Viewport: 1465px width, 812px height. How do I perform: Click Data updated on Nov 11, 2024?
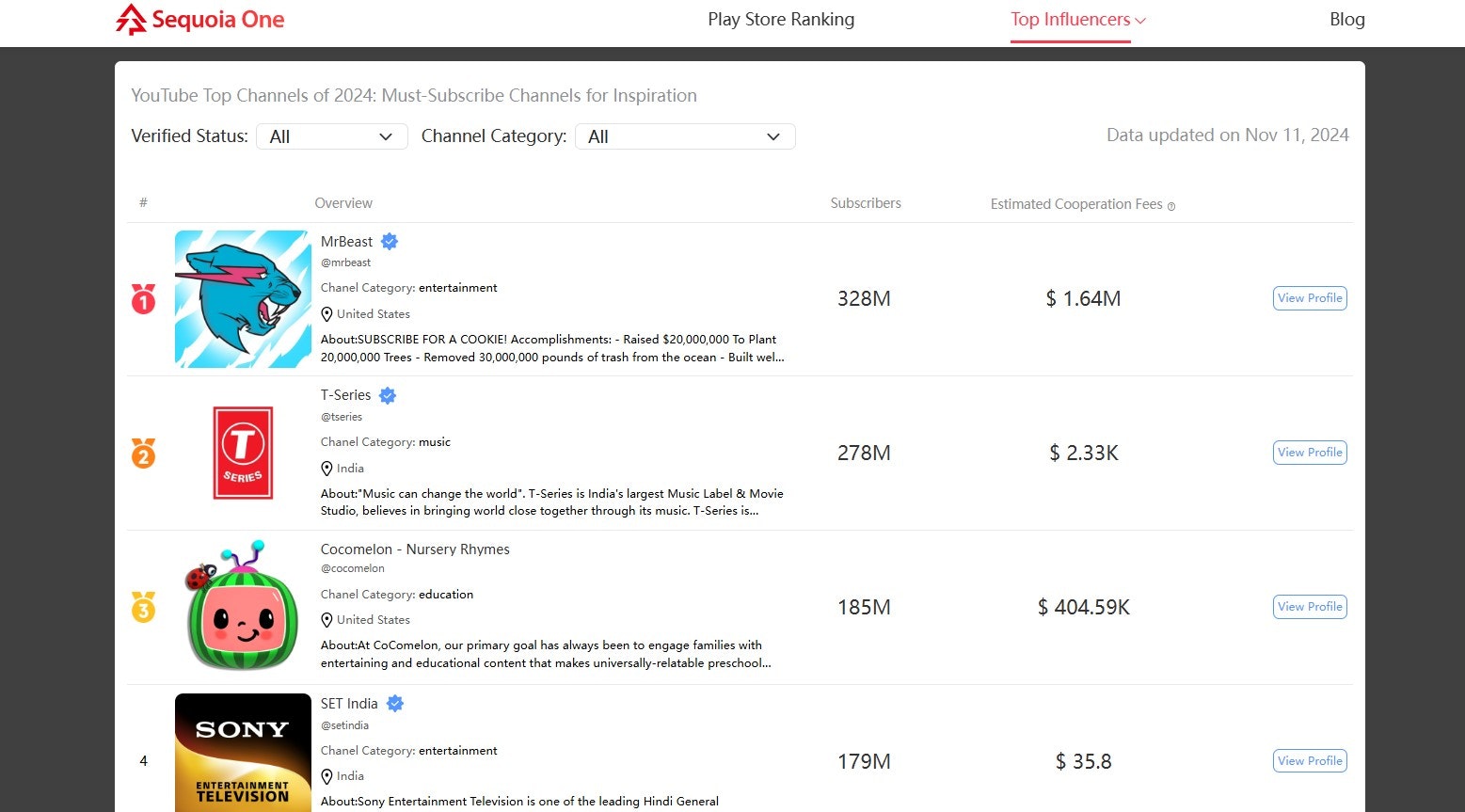1228,135
